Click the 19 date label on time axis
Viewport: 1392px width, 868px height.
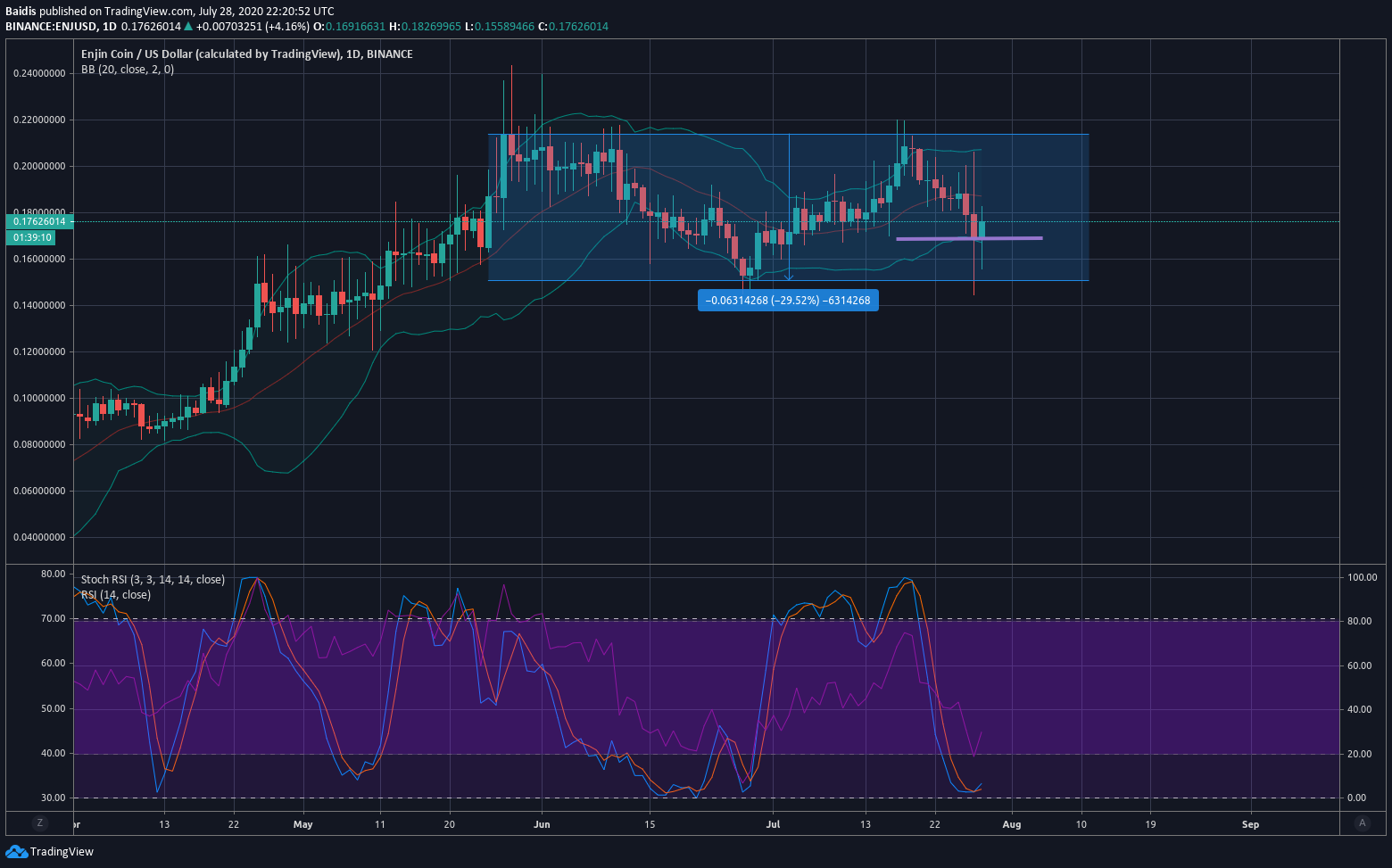click(x=1150, y=824)
